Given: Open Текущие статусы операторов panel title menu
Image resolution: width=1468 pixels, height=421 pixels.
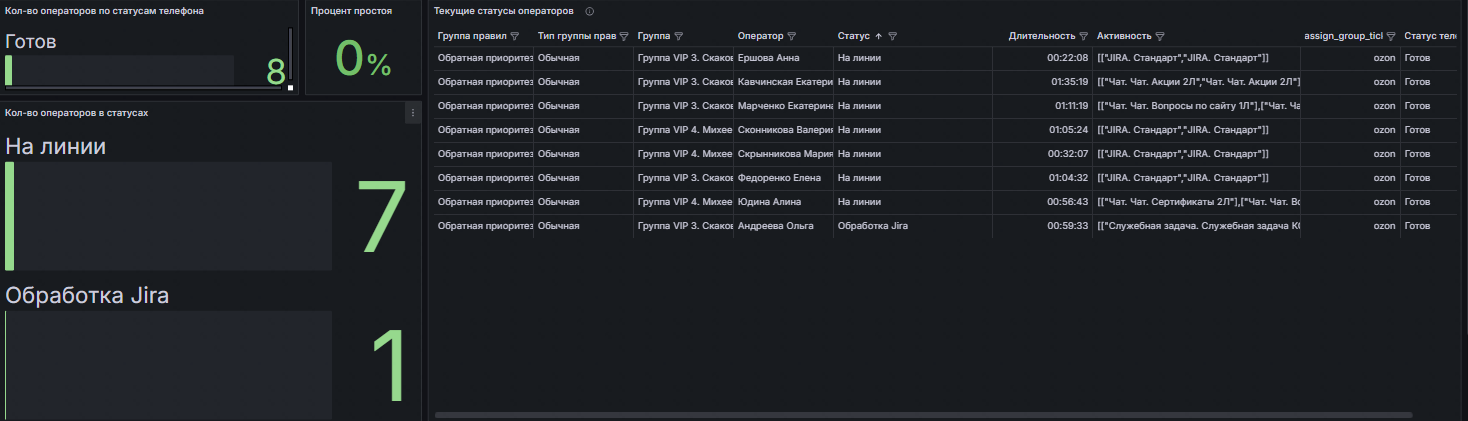Looking at the screenshot, I should click(x=504, y=11).
